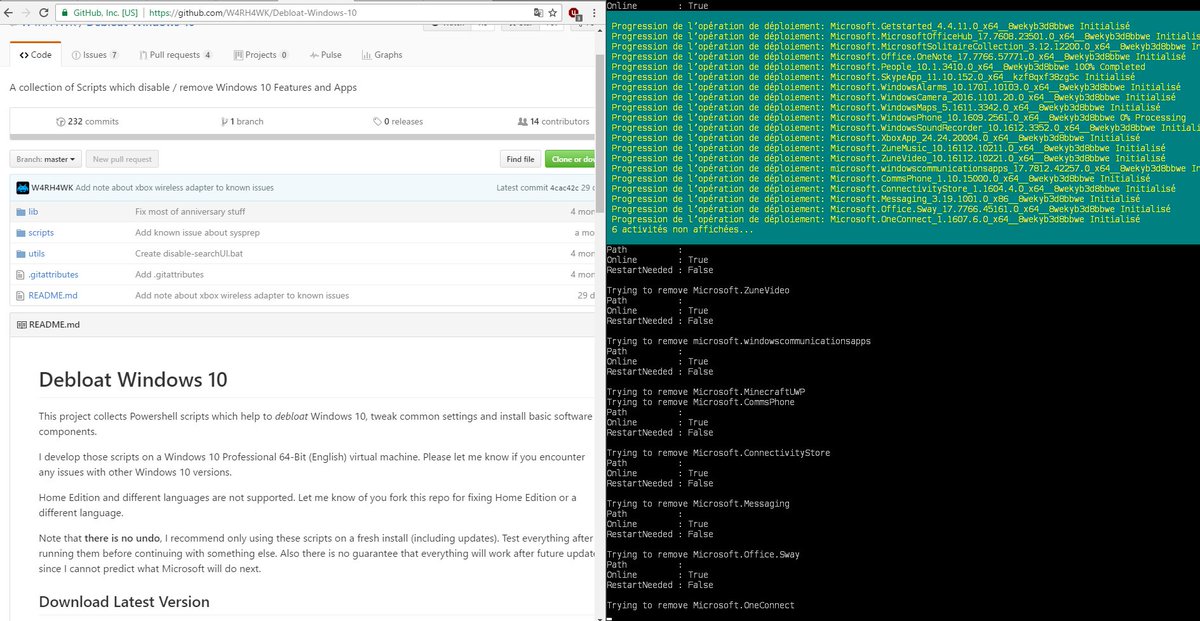
Task: Click the repository language bar below the stats
Action: pos(304,137)
